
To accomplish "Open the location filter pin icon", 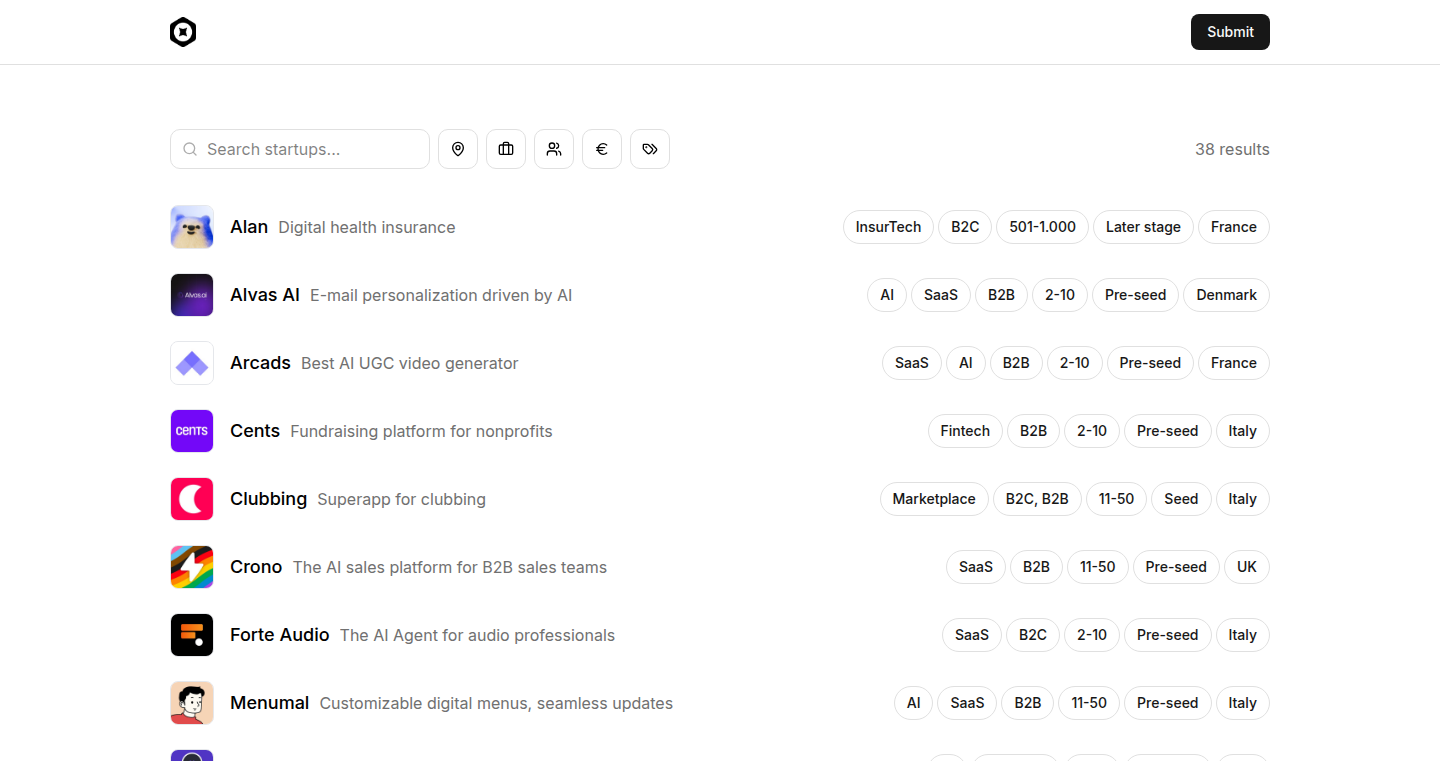I will (458, 149).
